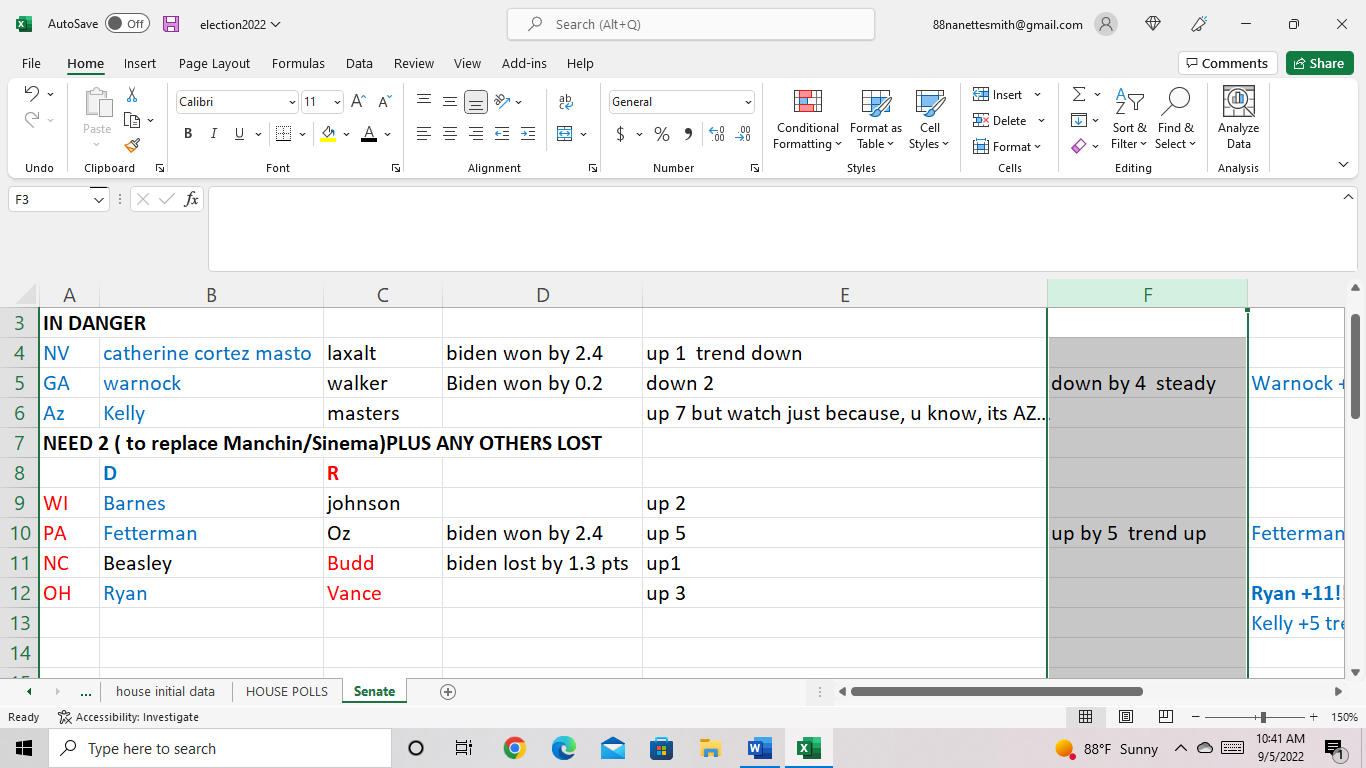Click the AutoSum sigma icon

coord(1079,95)
